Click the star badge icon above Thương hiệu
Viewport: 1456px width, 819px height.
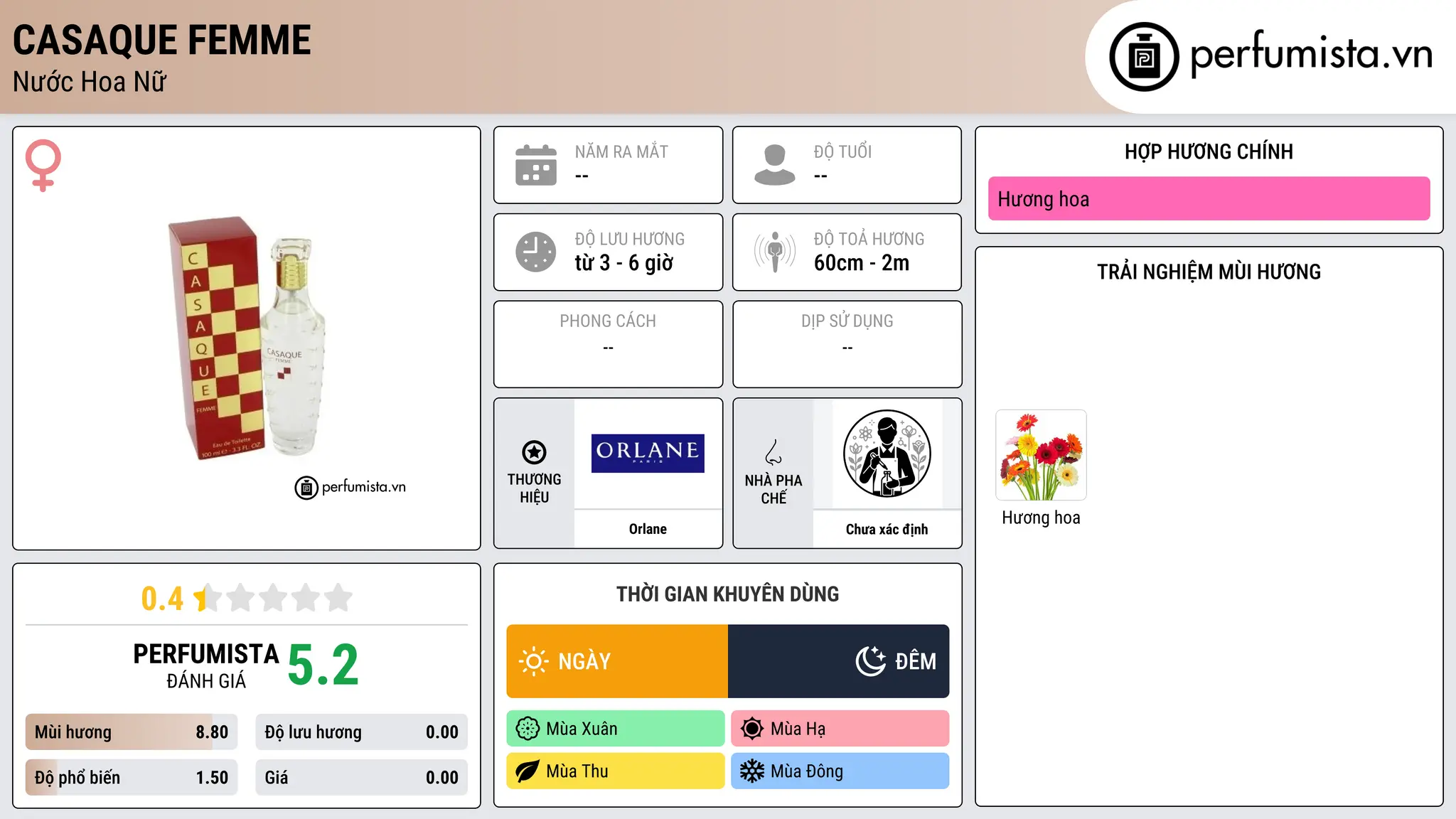point(534,451)
